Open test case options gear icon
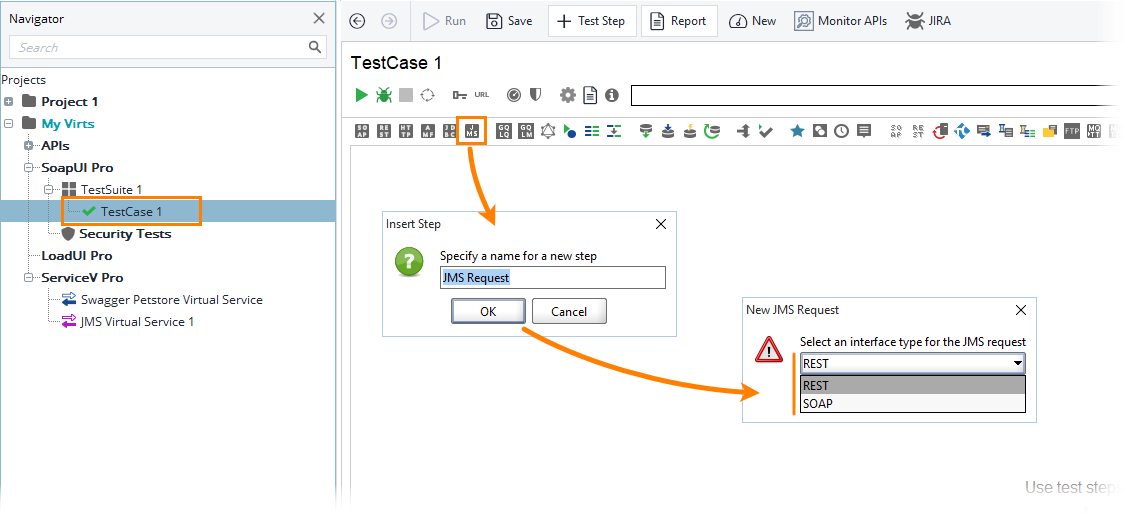Image resolution: width=1140 pixels, height=514 pixels. coord(567,95)
